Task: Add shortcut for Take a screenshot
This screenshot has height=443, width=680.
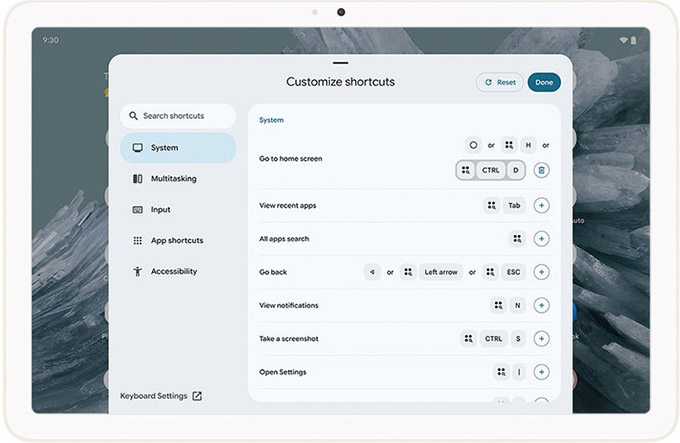Action: pyautogui.click(x=541, y=338)
